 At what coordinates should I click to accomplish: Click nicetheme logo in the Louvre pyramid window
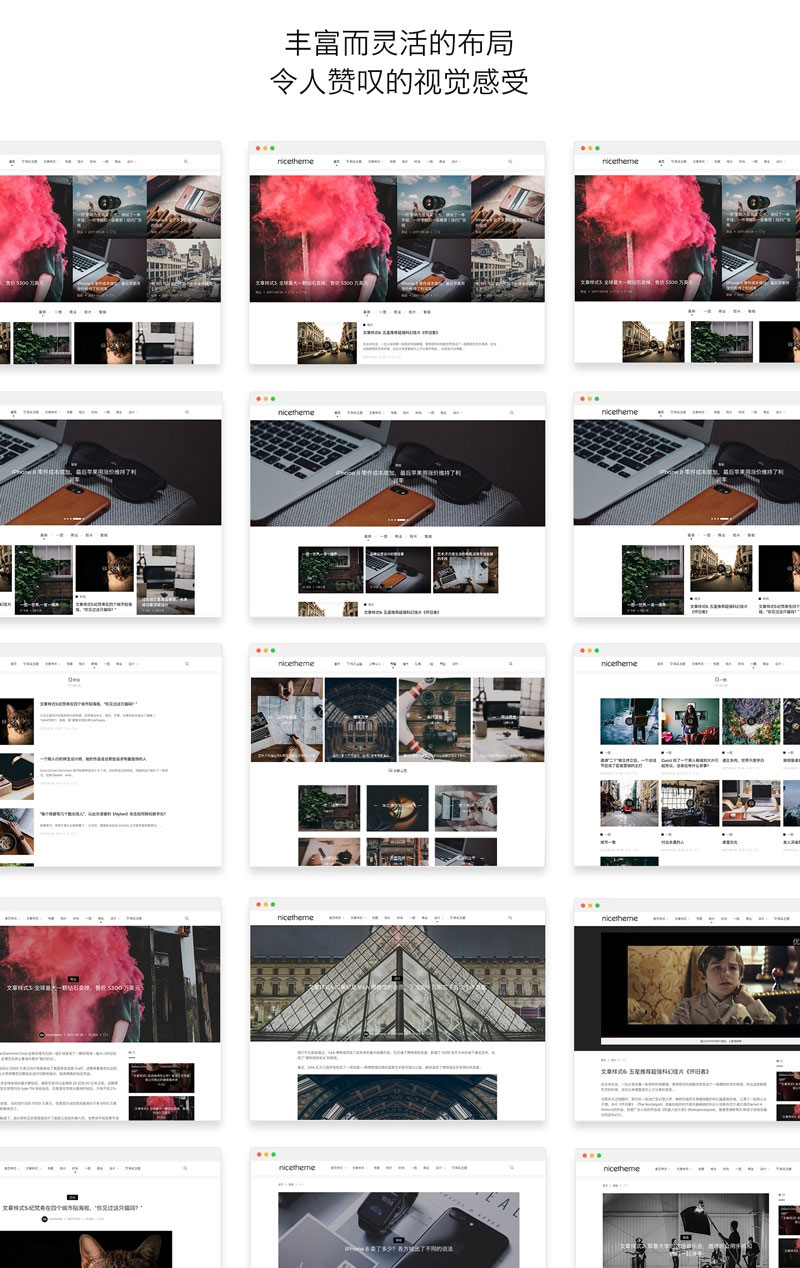coord(295,917)
